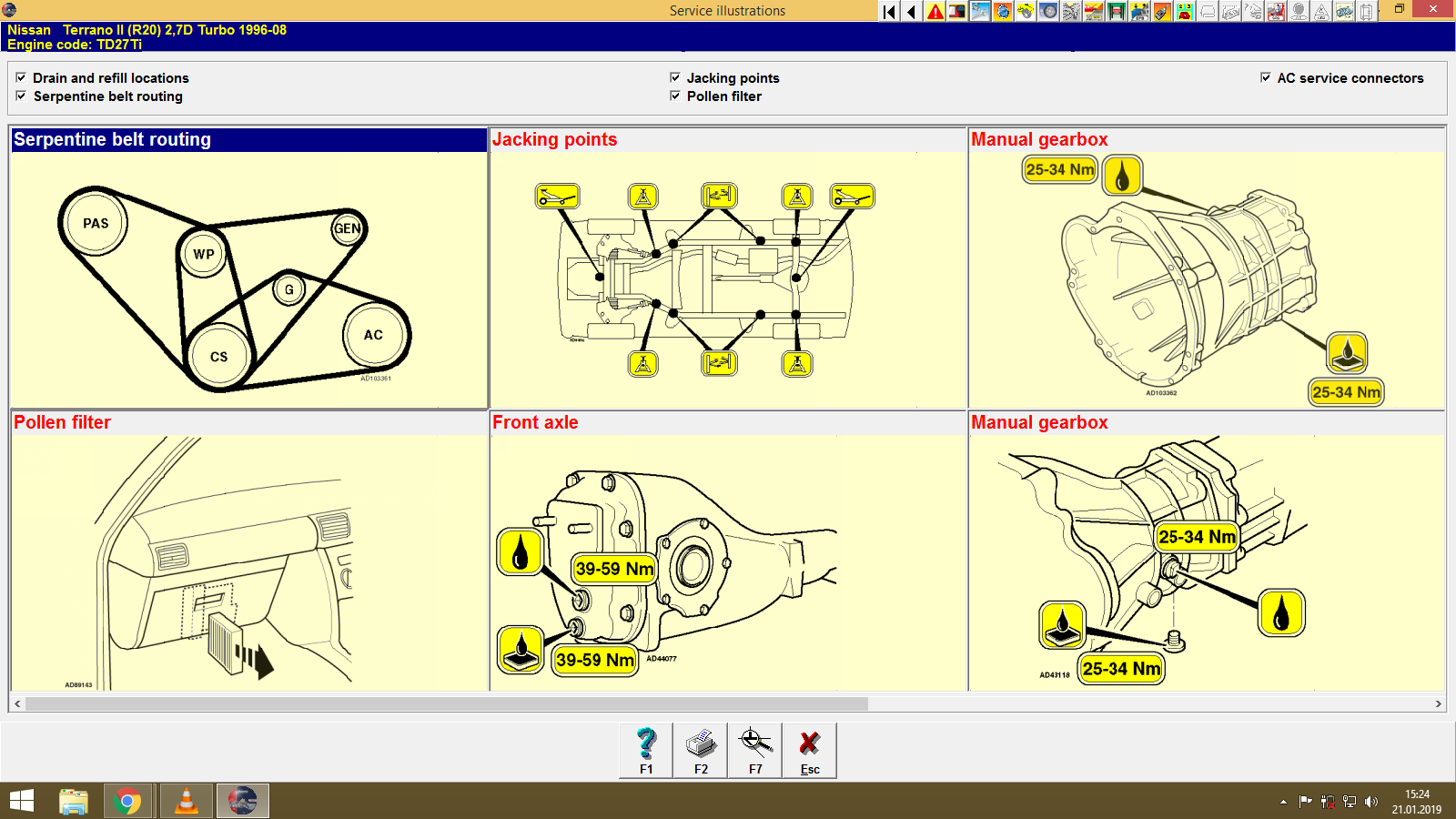Viewport: 1456px width, 819px height.
Task: Print illustrations using the F2 printer icon
Action: [x=701, y=750]
